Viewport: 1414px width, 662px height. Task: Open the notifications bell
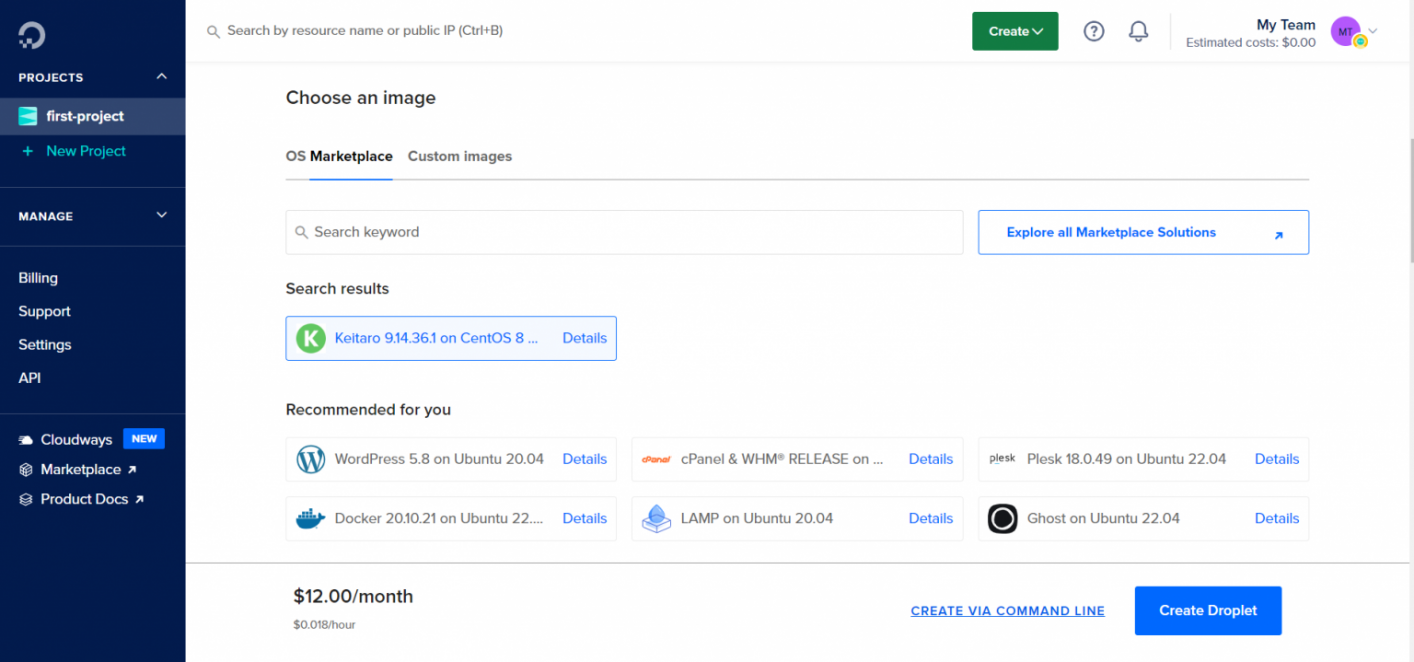click(1138, 31)
